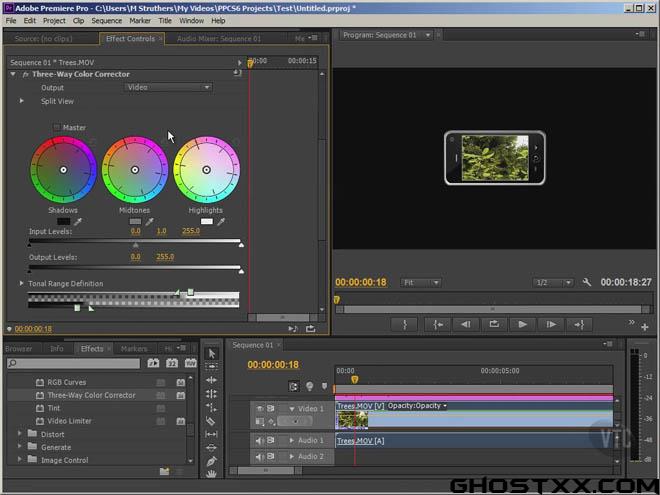Expand the Split View option
Screen dimensions: 660x495
(21, 101)
